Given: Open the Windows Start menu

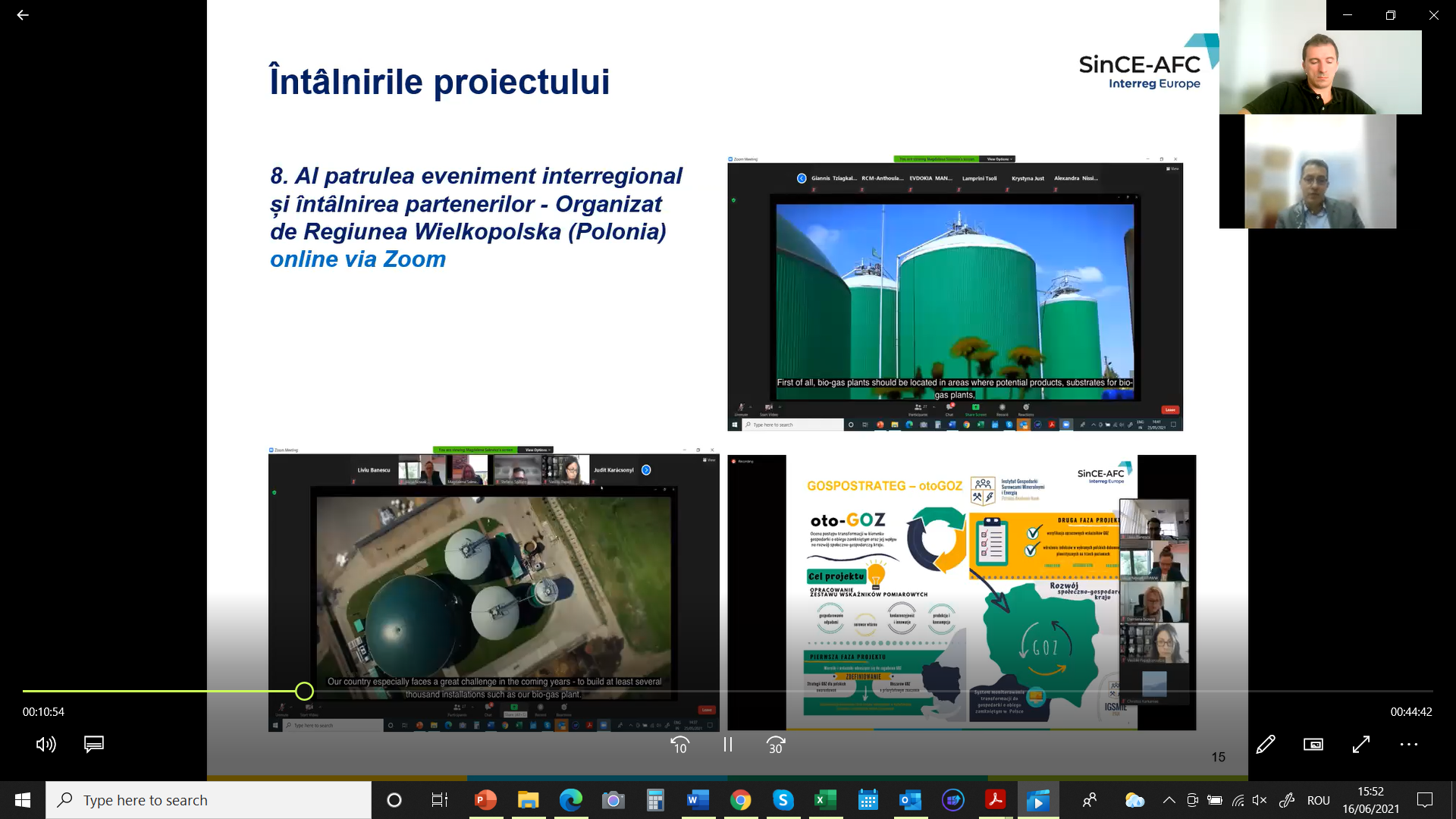Looking at the screenshot, I should tap(23, 800).
